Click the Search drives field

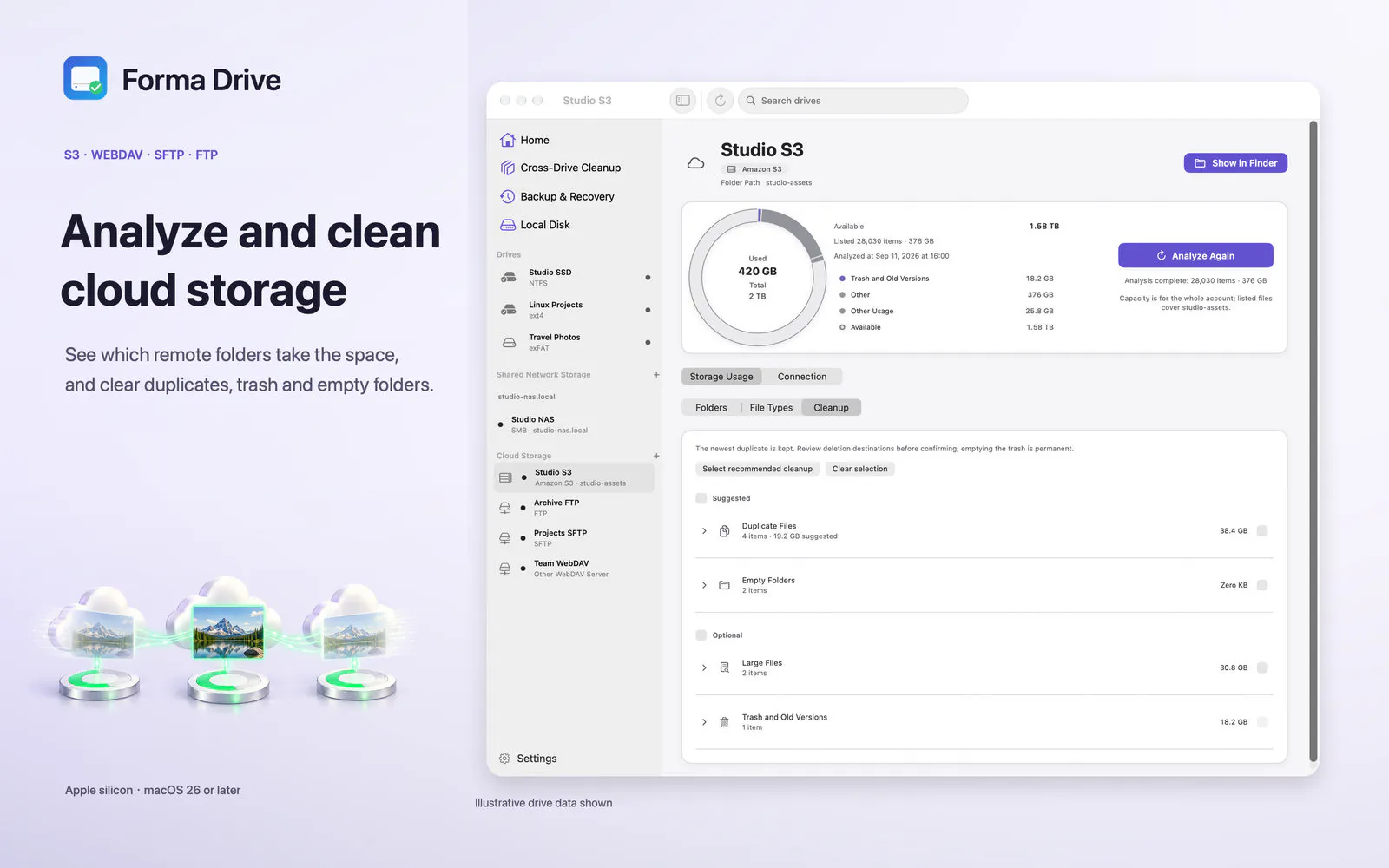(x=853, y=101)
